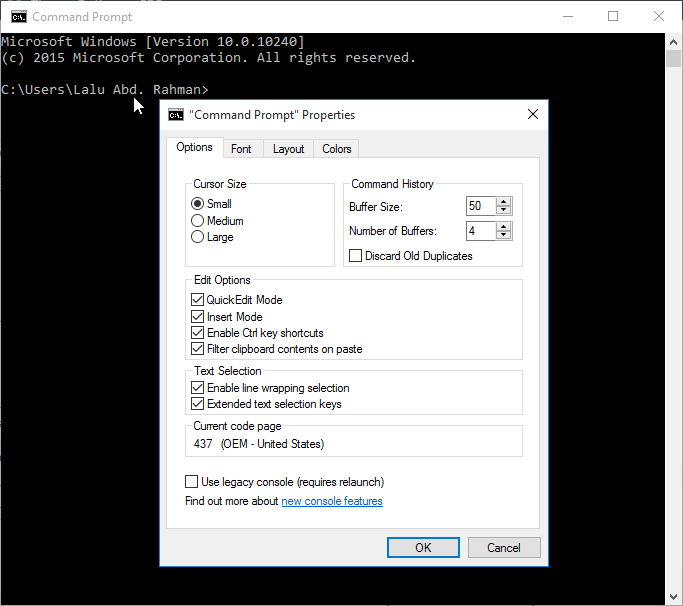The width and height of the screenshot is (683, 606).
Task: Select Medium cursor size
Action: pos(197,220)
